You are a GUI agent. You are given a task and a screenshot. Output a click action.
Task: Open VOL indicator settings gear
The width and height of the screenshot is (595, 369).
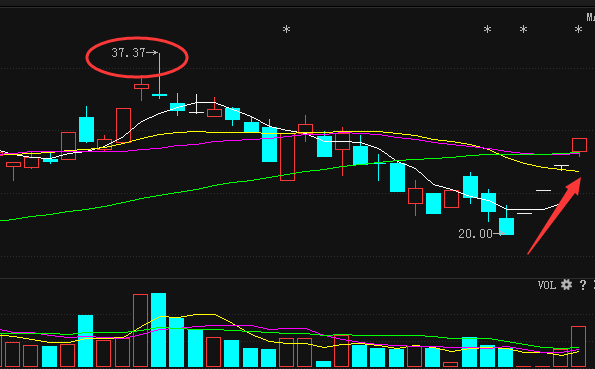coord(566,284)
